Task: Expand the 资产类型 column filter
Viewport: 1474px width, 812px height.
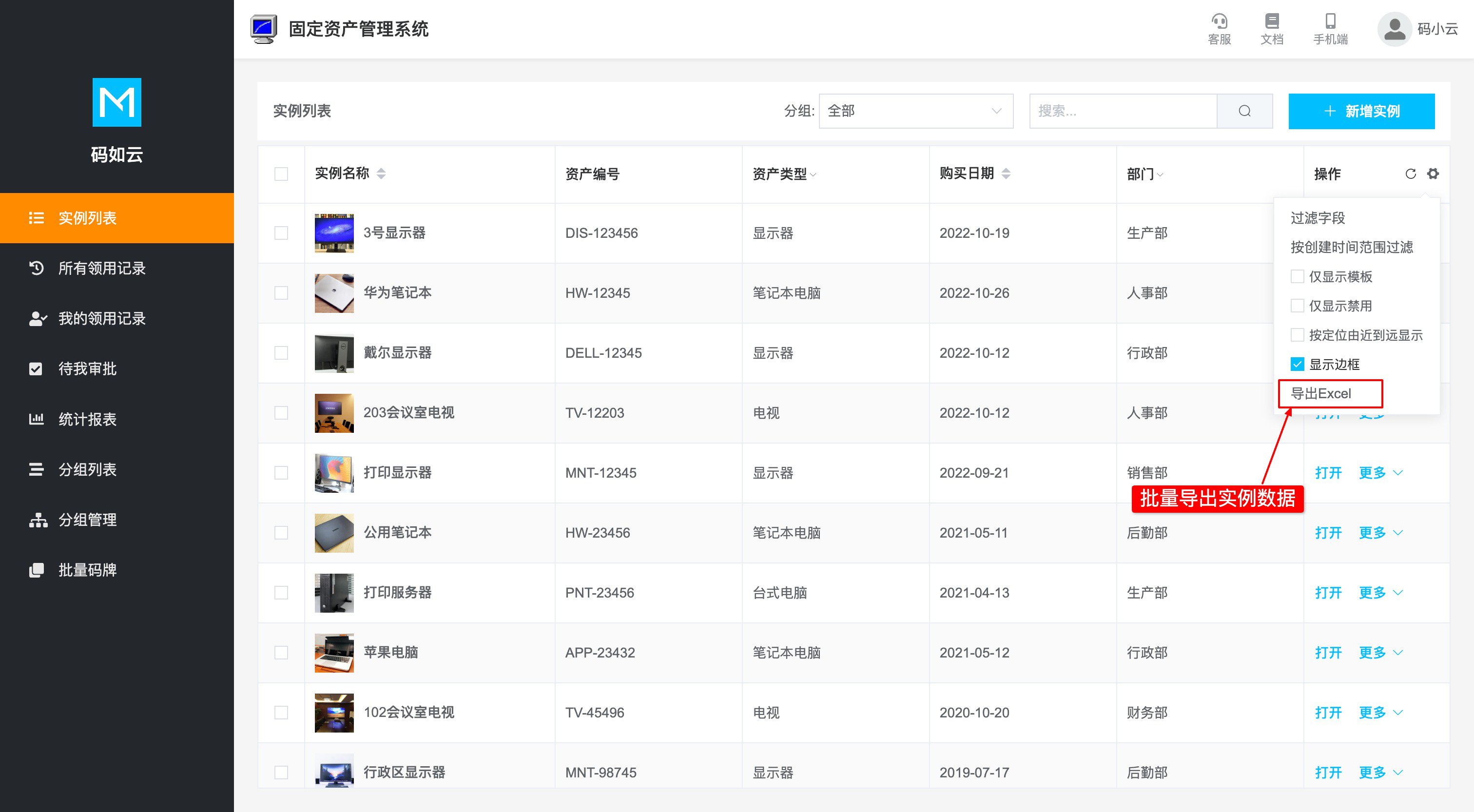Action: pos(813,174)
